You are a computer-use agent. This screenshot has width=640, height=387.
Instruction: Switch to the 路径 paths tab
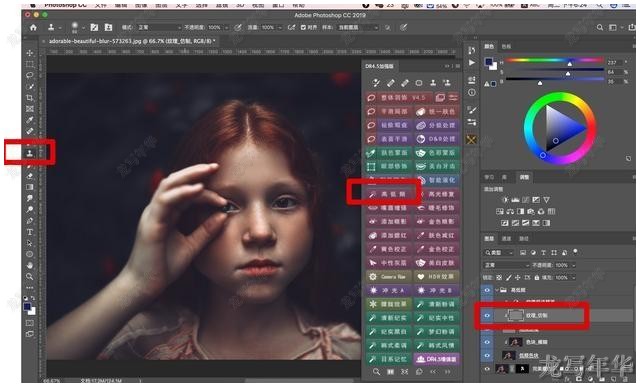coord(524,239)
